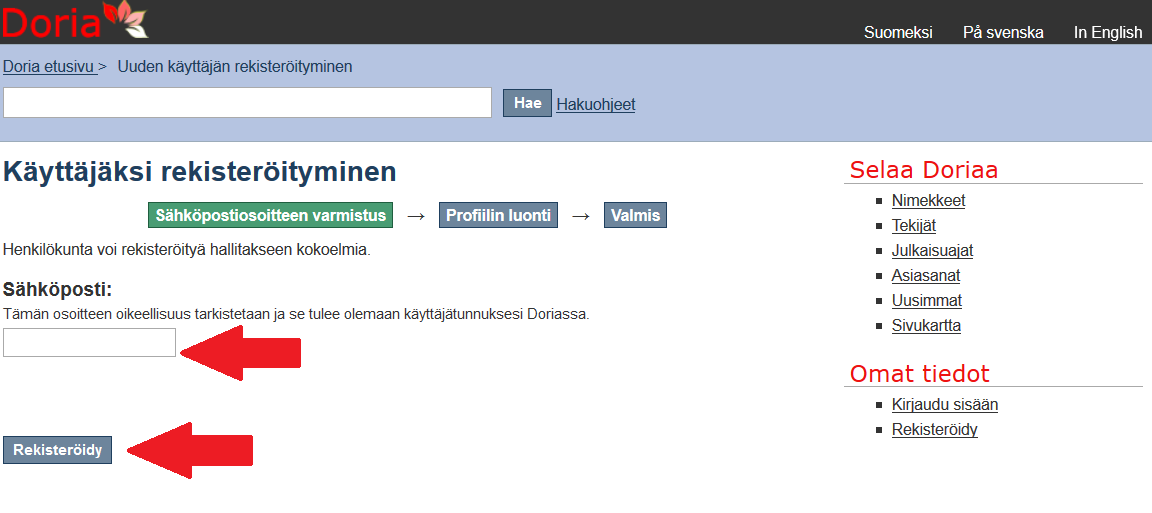This screenshot has width=1152, height=513.
Task: Click the Henkilökunta voi rekisteröityä text
Action: pos(187,250)
